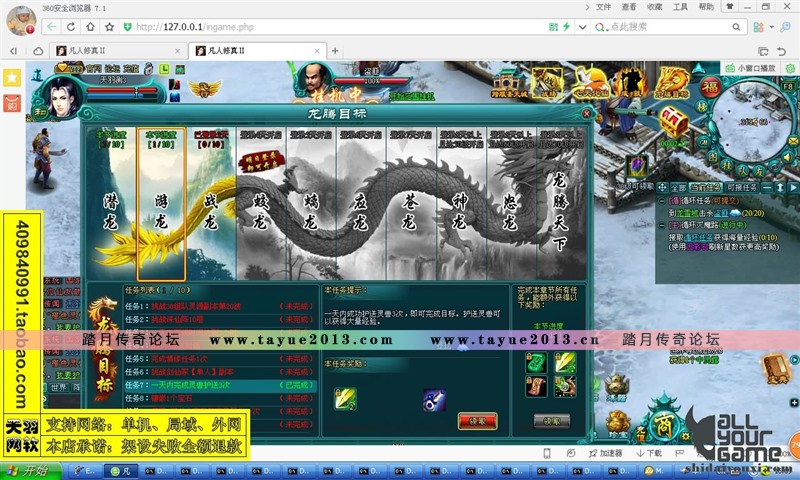Open the red treasure chest reward icon
Image resolution: width=800 pixels, height=480 pixels.
tap(676, 122)
